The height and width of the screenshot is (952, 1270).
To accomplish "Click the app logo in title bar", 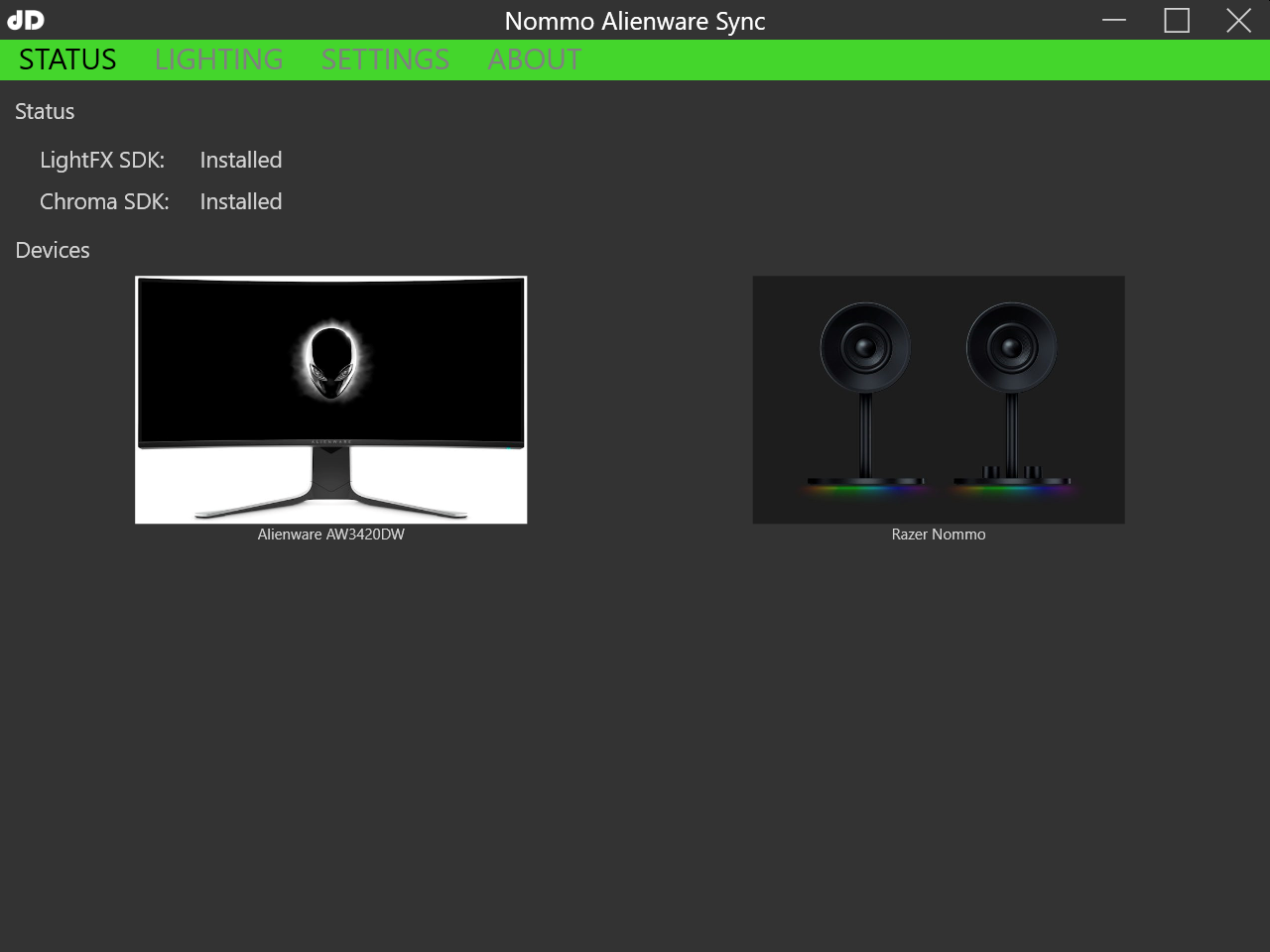I will tap(26, 20).
